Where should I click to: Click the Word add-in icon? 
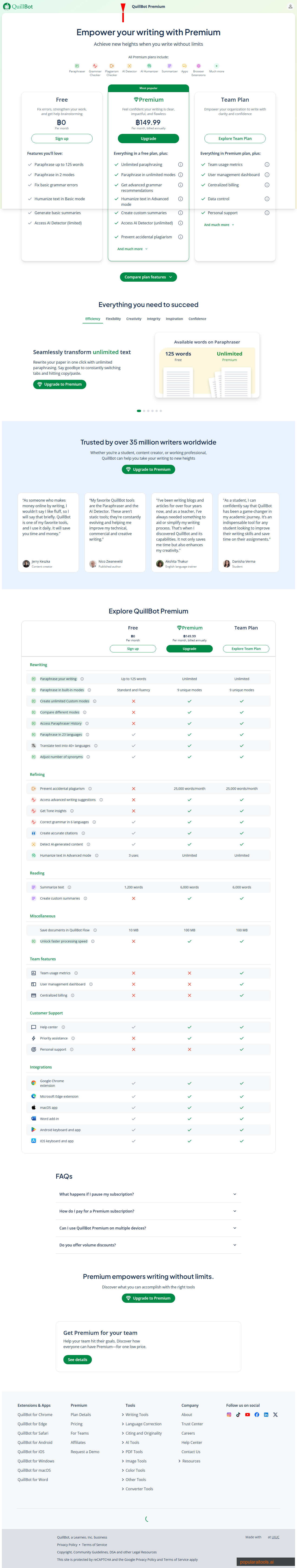click(x=33, y=1119)
